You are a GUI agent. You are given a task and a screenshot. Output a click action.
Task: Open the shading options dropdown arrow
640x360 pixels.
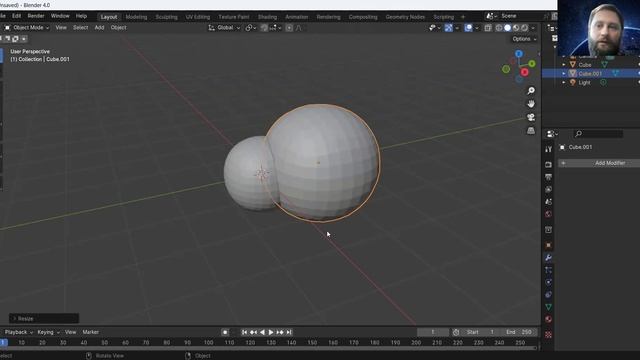point(533,28)
